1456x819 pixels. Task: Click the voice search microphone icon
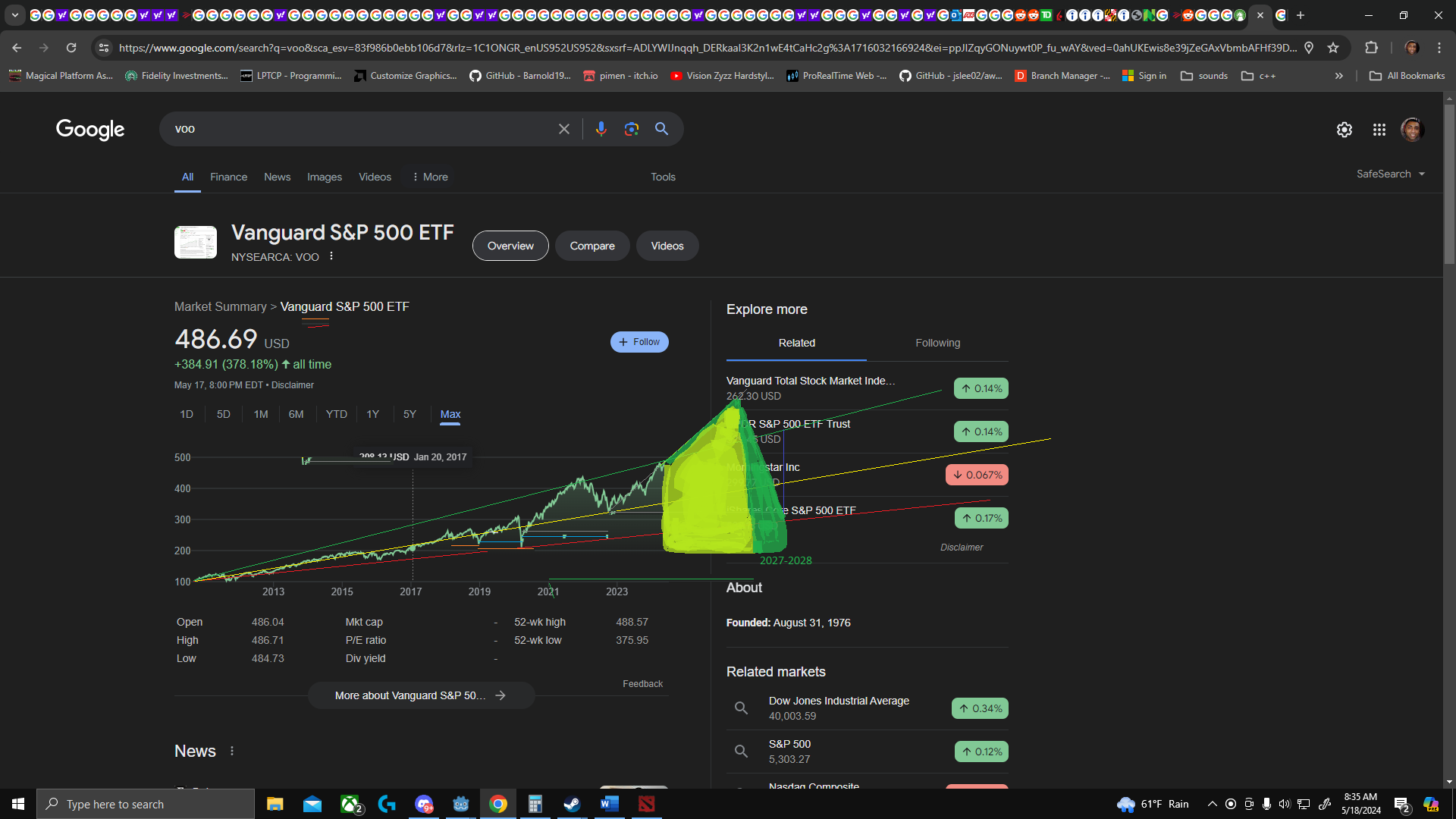[x=601, y=129]
